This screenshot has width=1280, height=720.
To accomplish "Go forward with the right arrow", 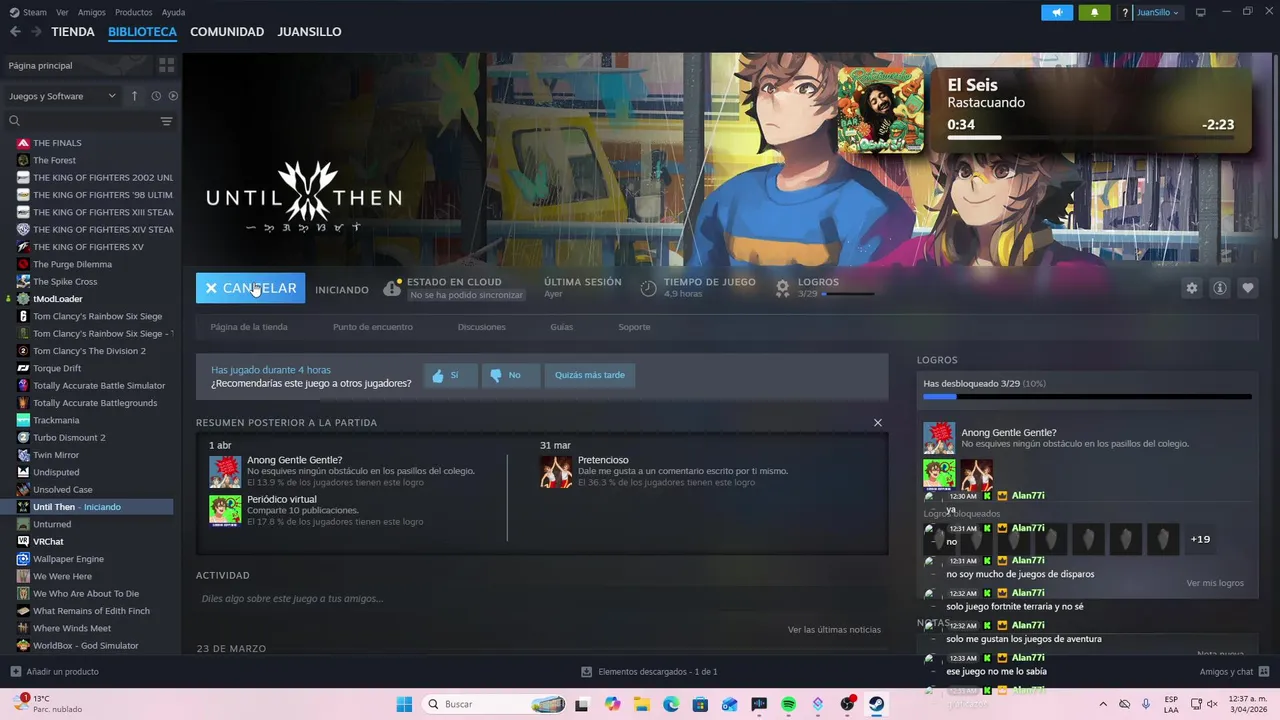I will click(x=36, y=32).
